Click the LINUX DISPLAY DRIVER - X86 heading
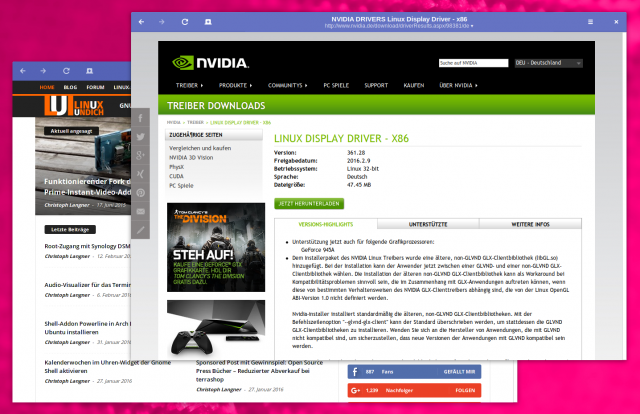 point(341,138)
